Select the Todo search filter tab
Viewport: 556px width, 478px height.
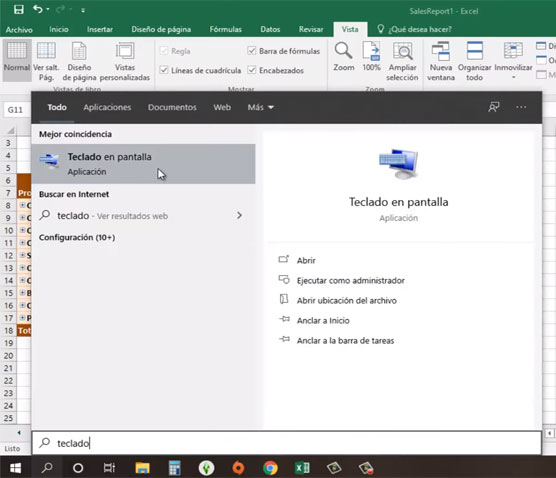tap(57, 107)
